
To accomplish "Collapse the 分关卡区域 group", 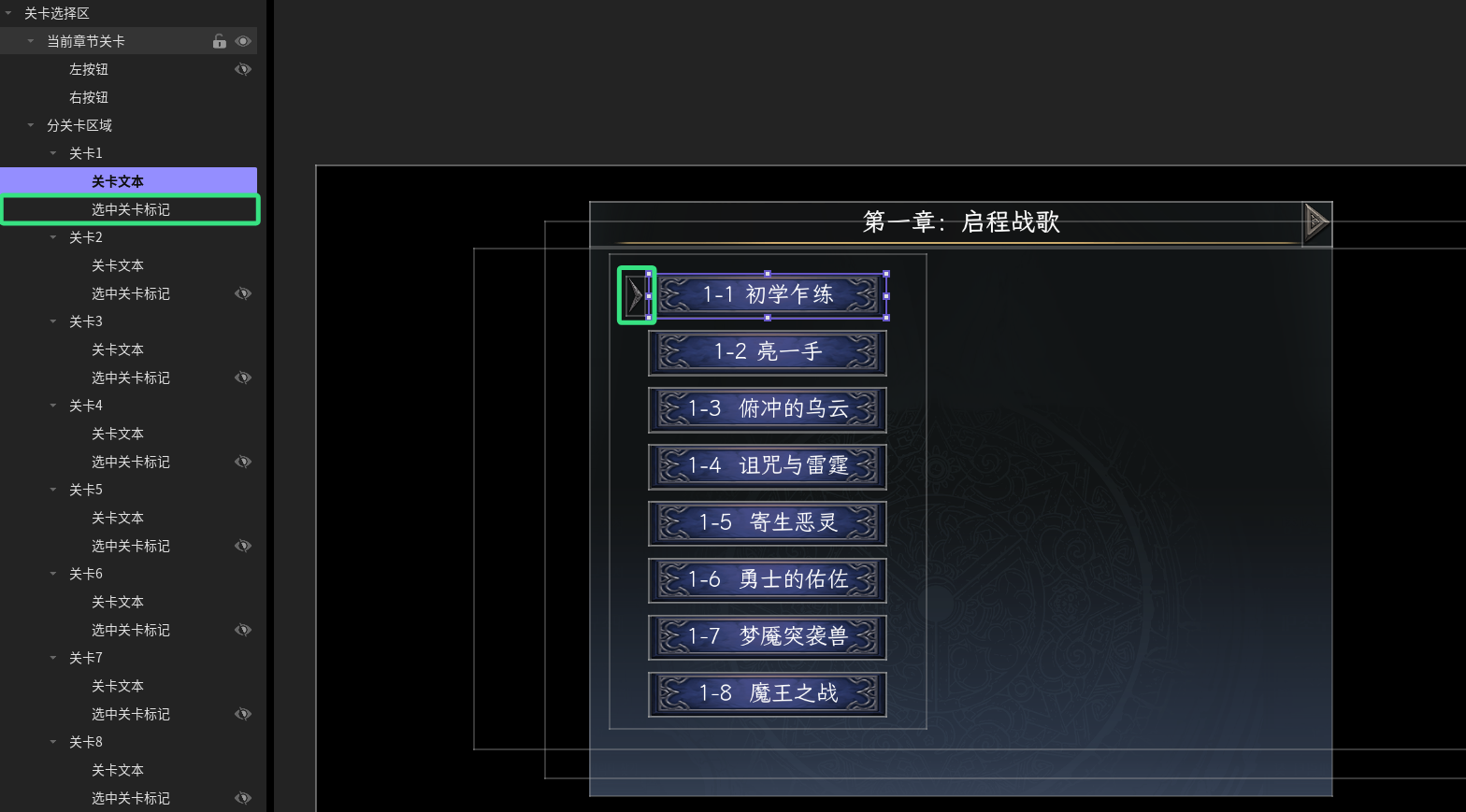I will tap(31, 125).
